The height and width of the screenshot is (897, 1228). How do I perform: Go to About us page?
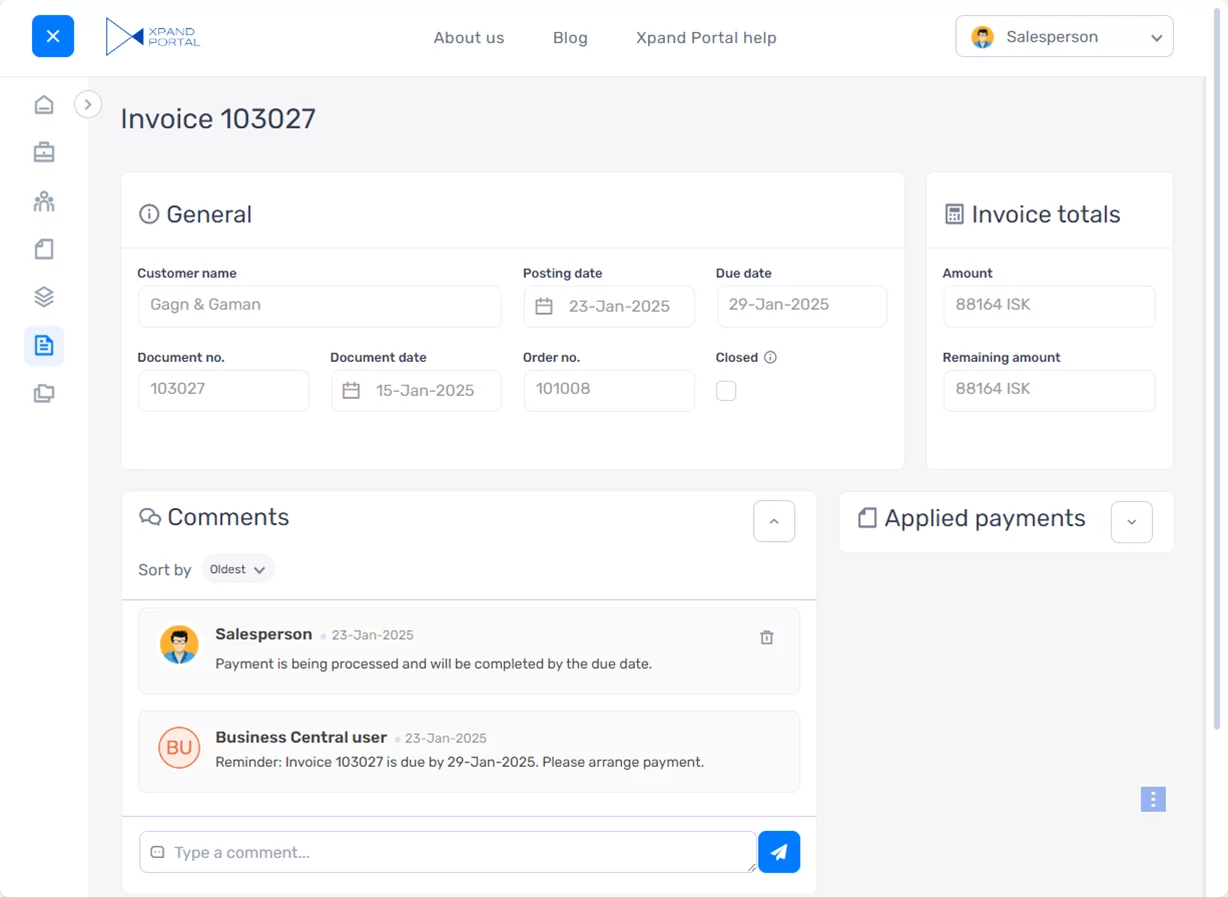click(x=469, y=38)
